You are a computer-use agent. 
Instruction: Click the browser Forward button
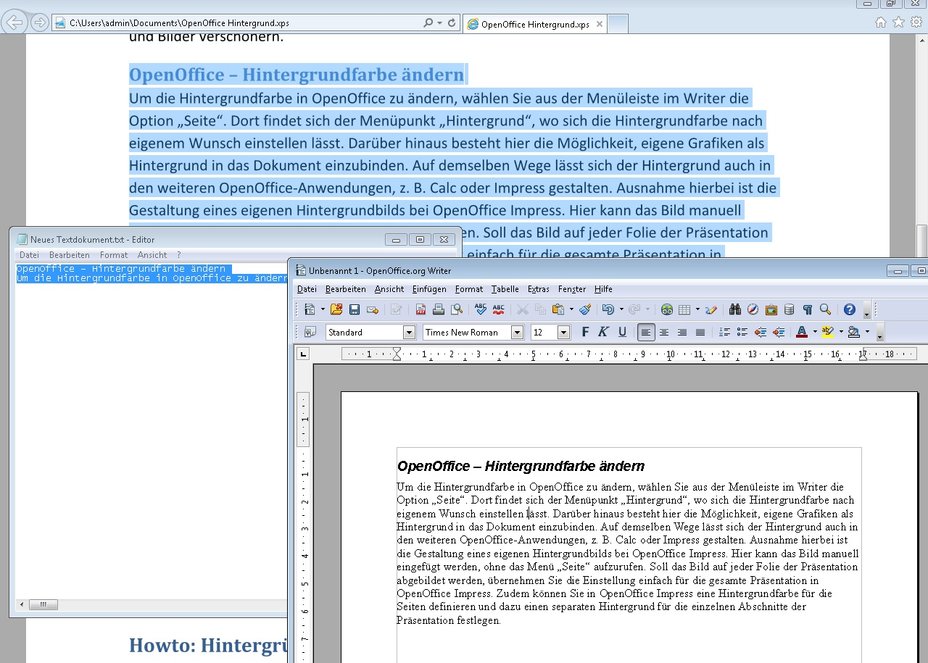pos(39,22)
